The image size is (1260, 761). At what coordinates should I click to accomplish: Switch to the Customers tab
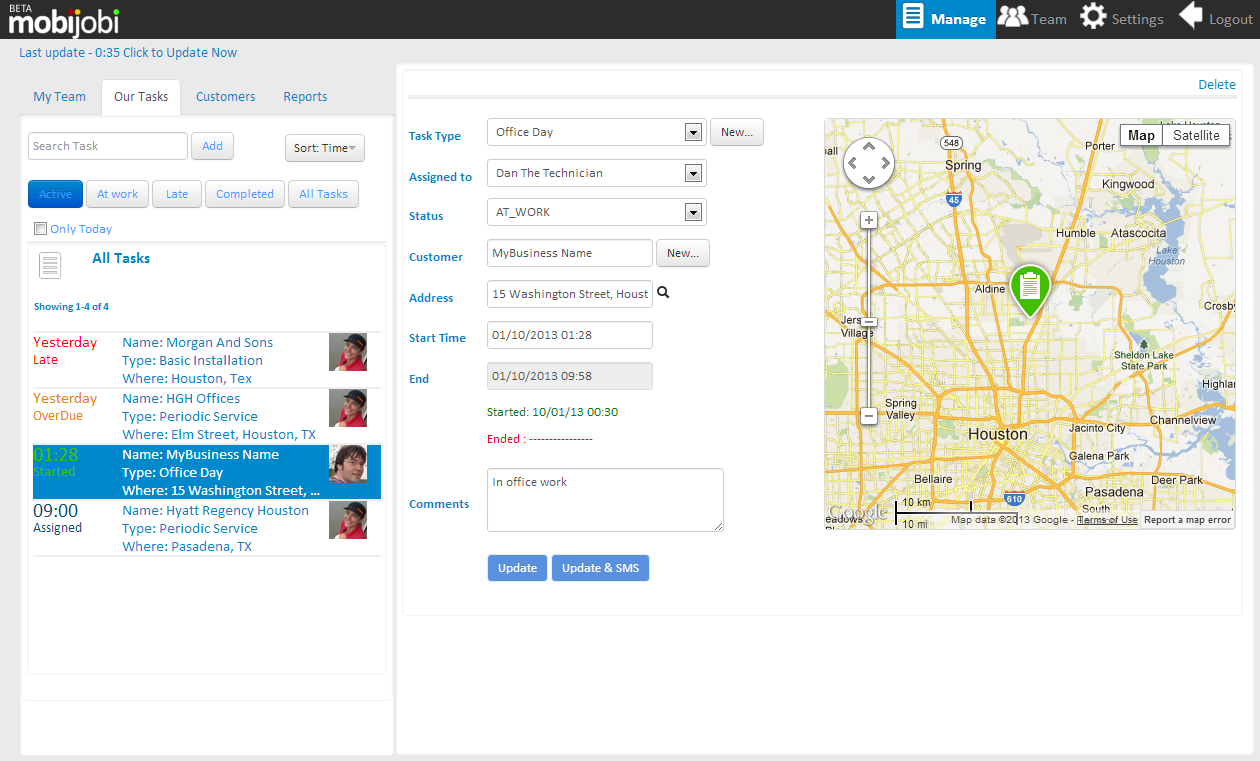(225, 97)
